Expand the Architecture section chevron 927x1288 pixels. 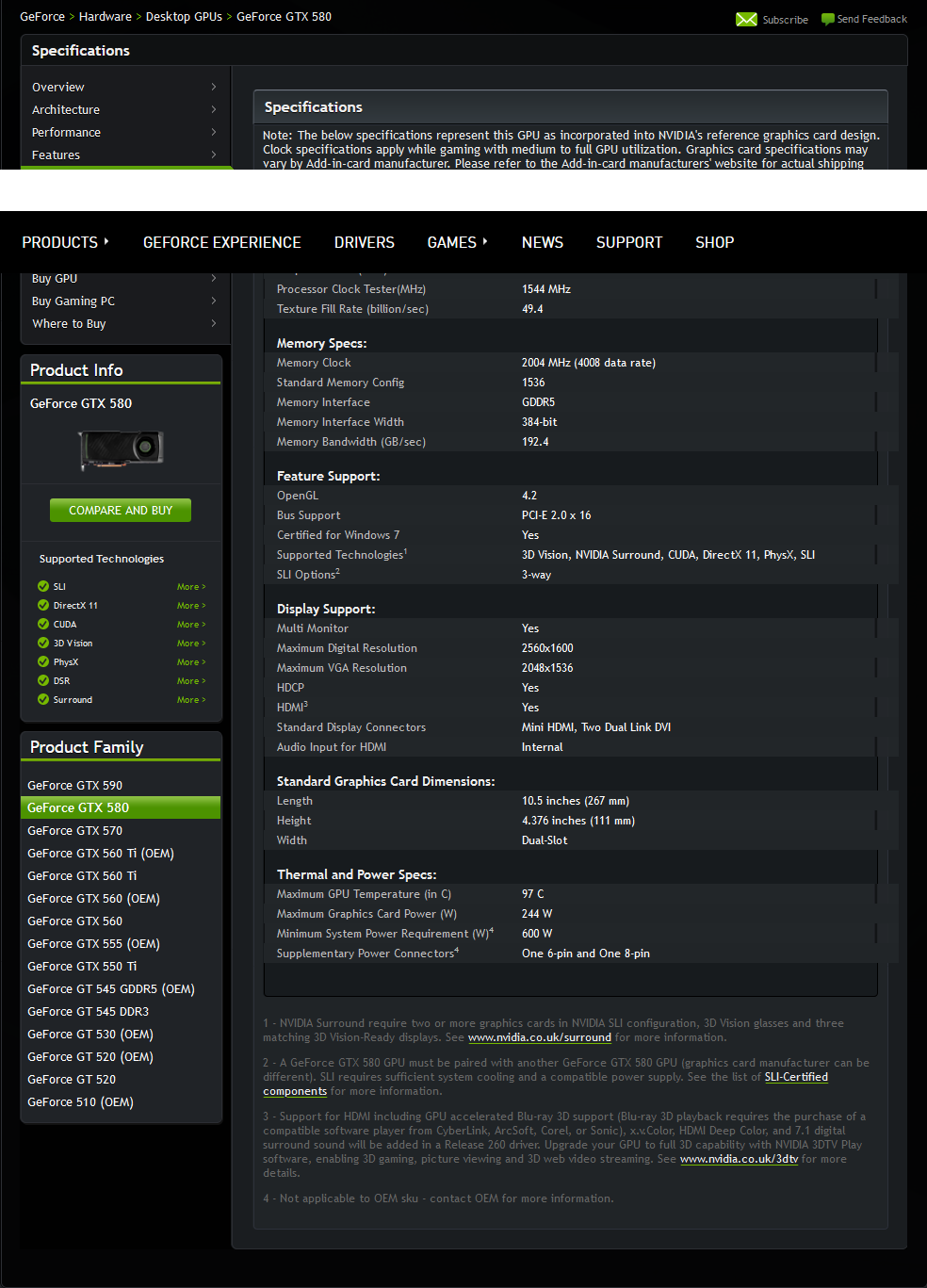click(215, 109)
